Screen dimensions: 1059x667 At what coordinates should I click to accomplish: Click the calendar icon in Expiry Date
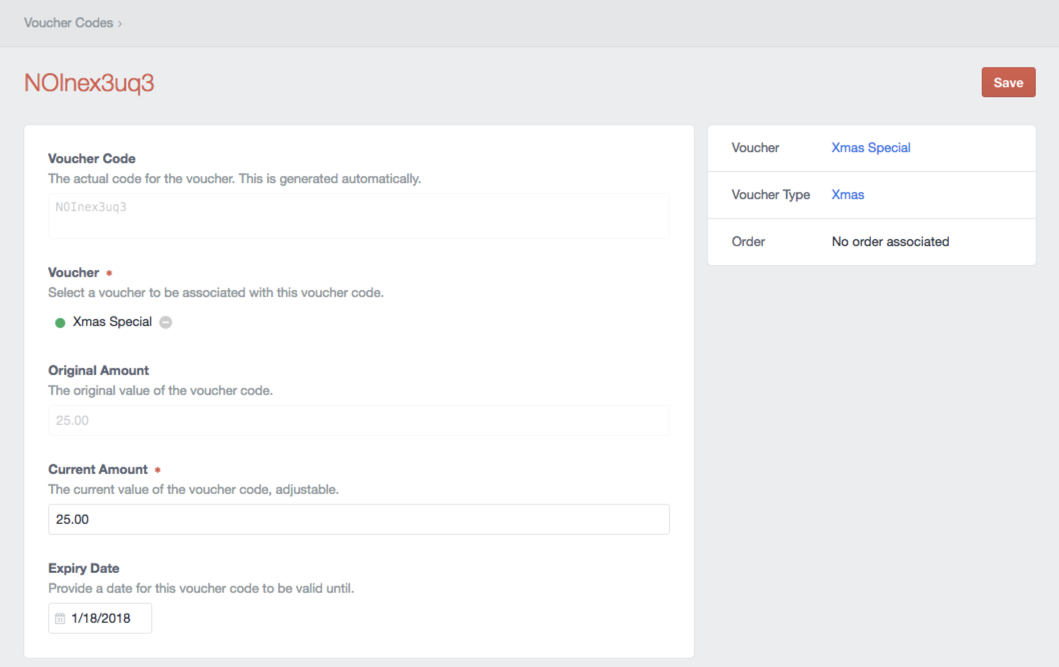(60, 619)
